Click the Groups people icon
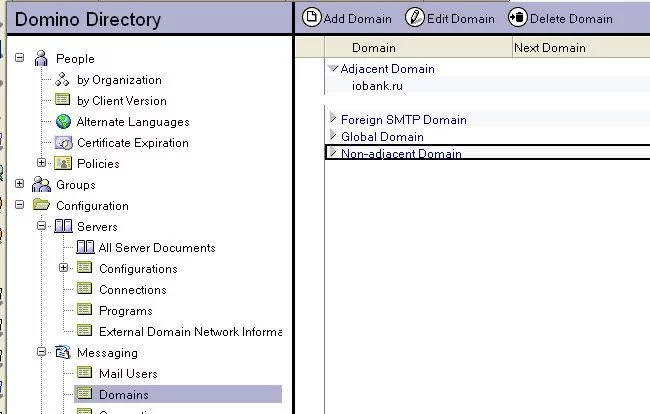 (41, 185)
